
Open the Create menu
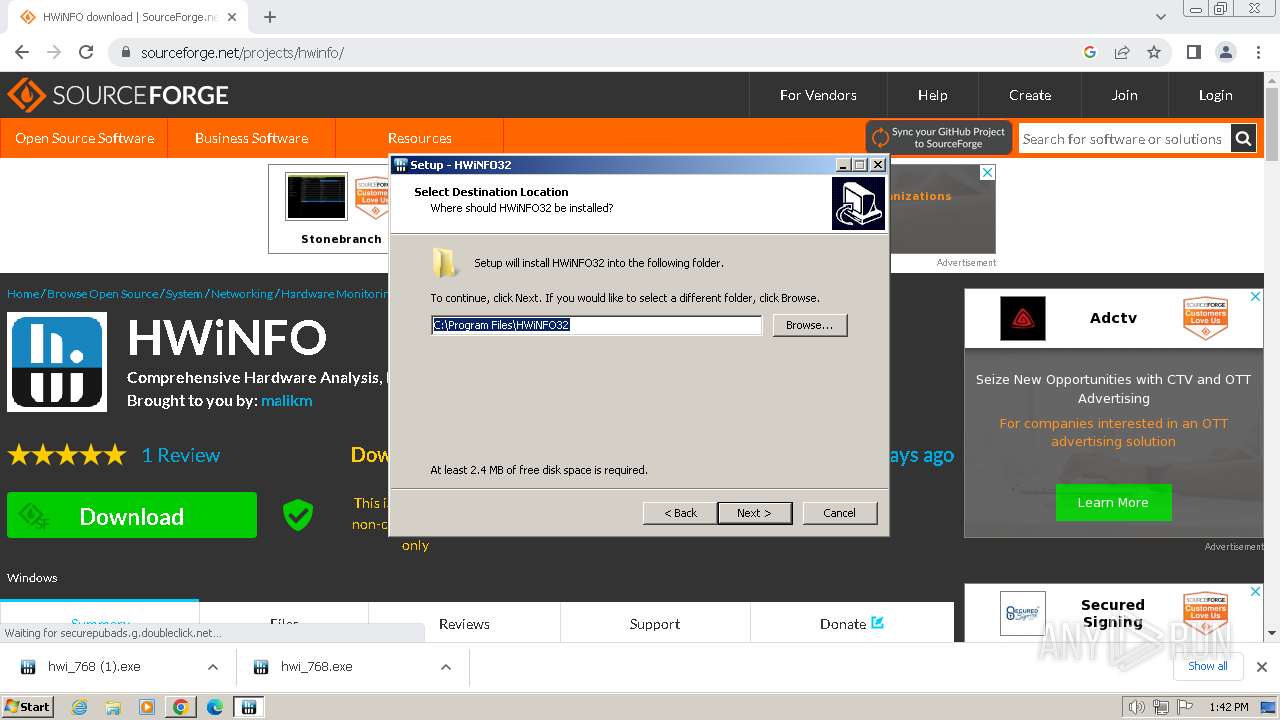(x=1030, y=95)
